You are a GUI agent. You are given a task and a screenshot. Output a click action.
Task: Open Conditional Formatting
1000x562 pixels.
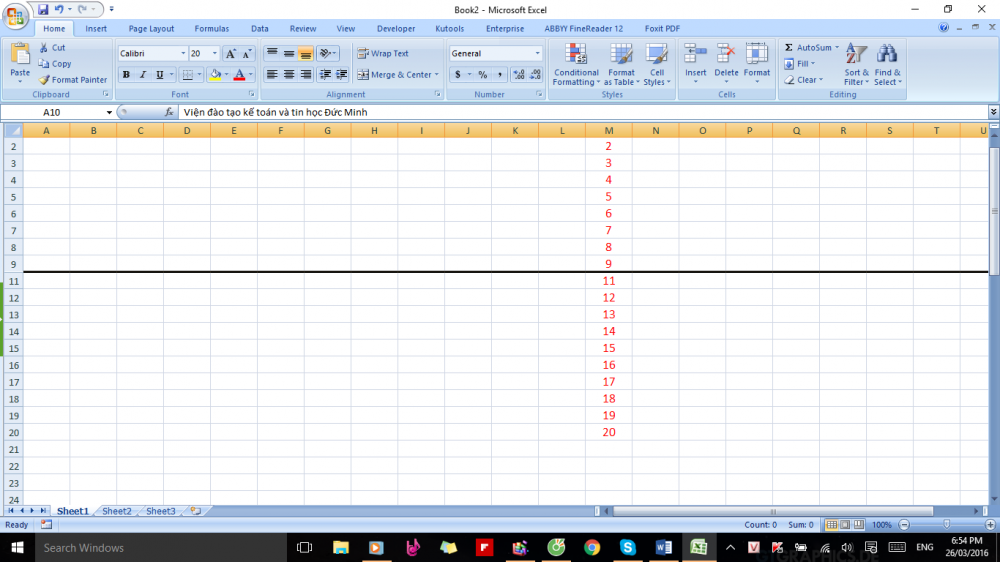pos(576,64)
